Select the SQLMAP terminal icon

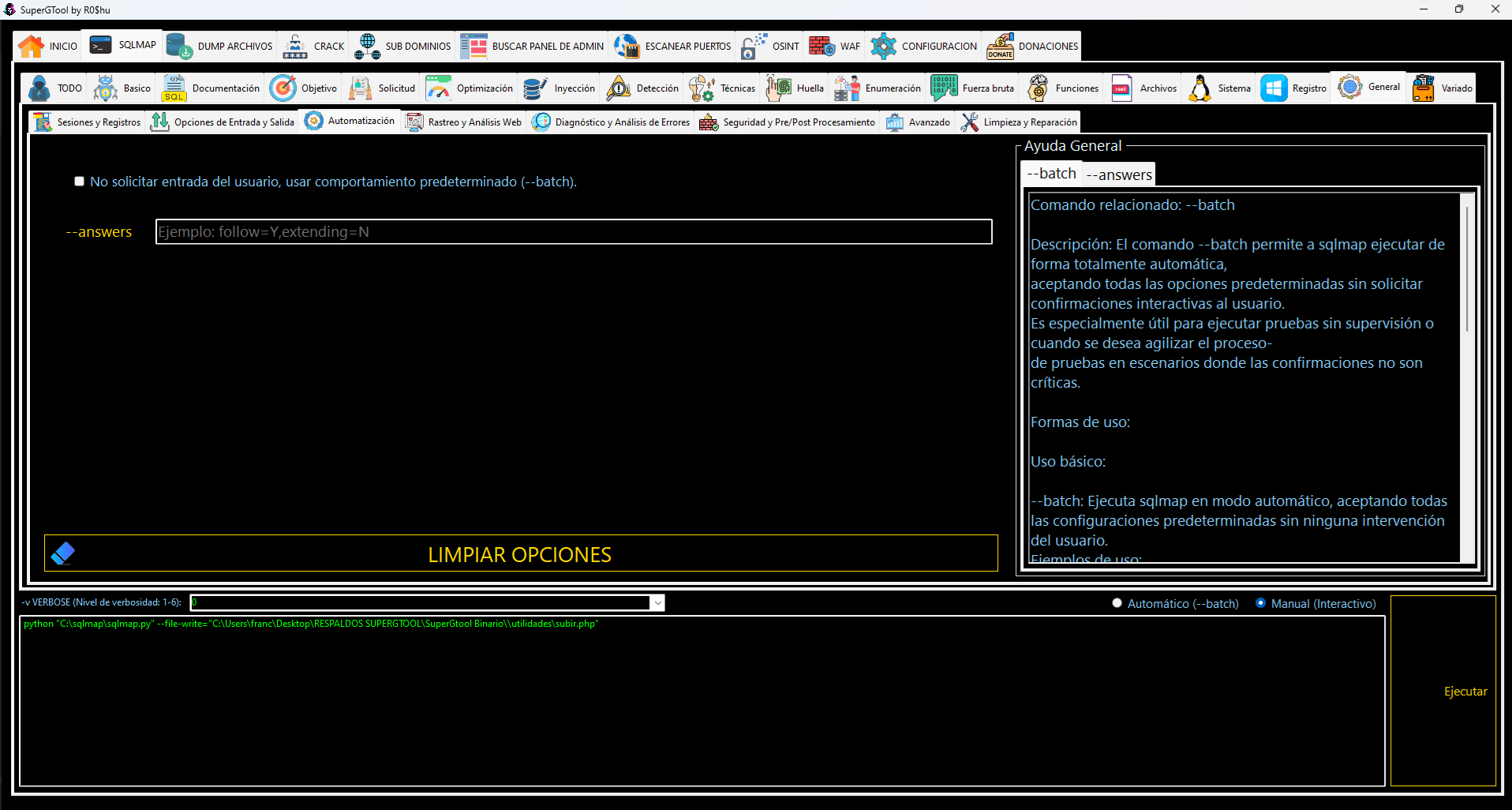101,45
